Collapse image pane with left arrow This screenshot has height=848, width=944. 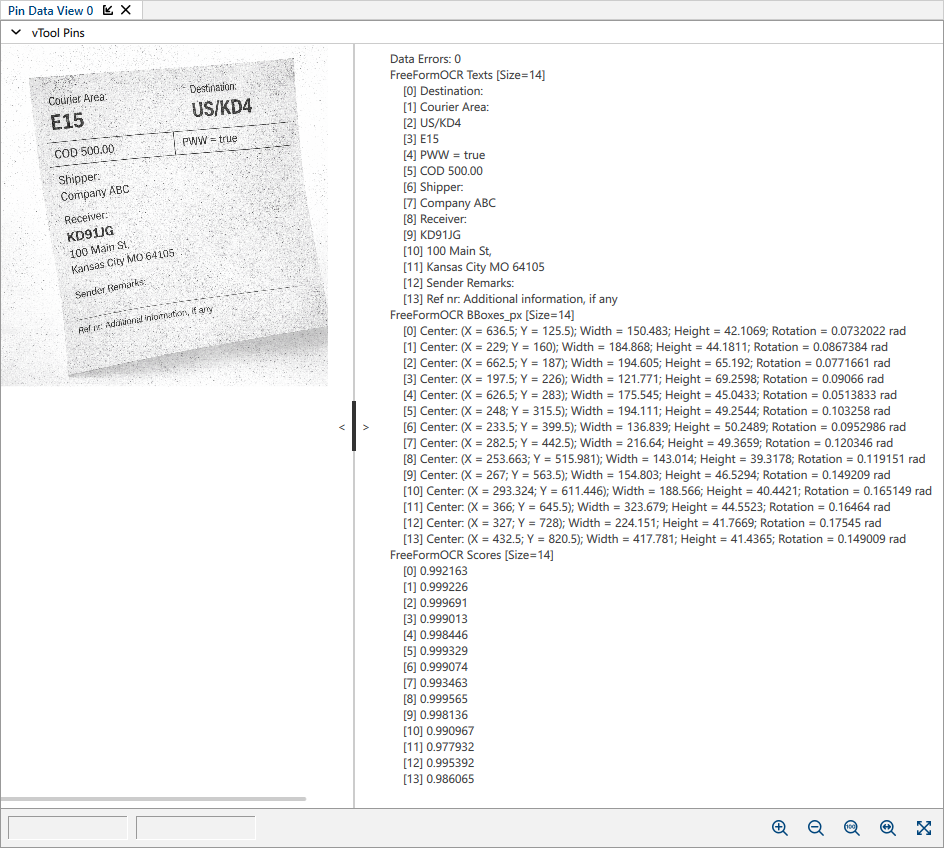click(342, 427)
